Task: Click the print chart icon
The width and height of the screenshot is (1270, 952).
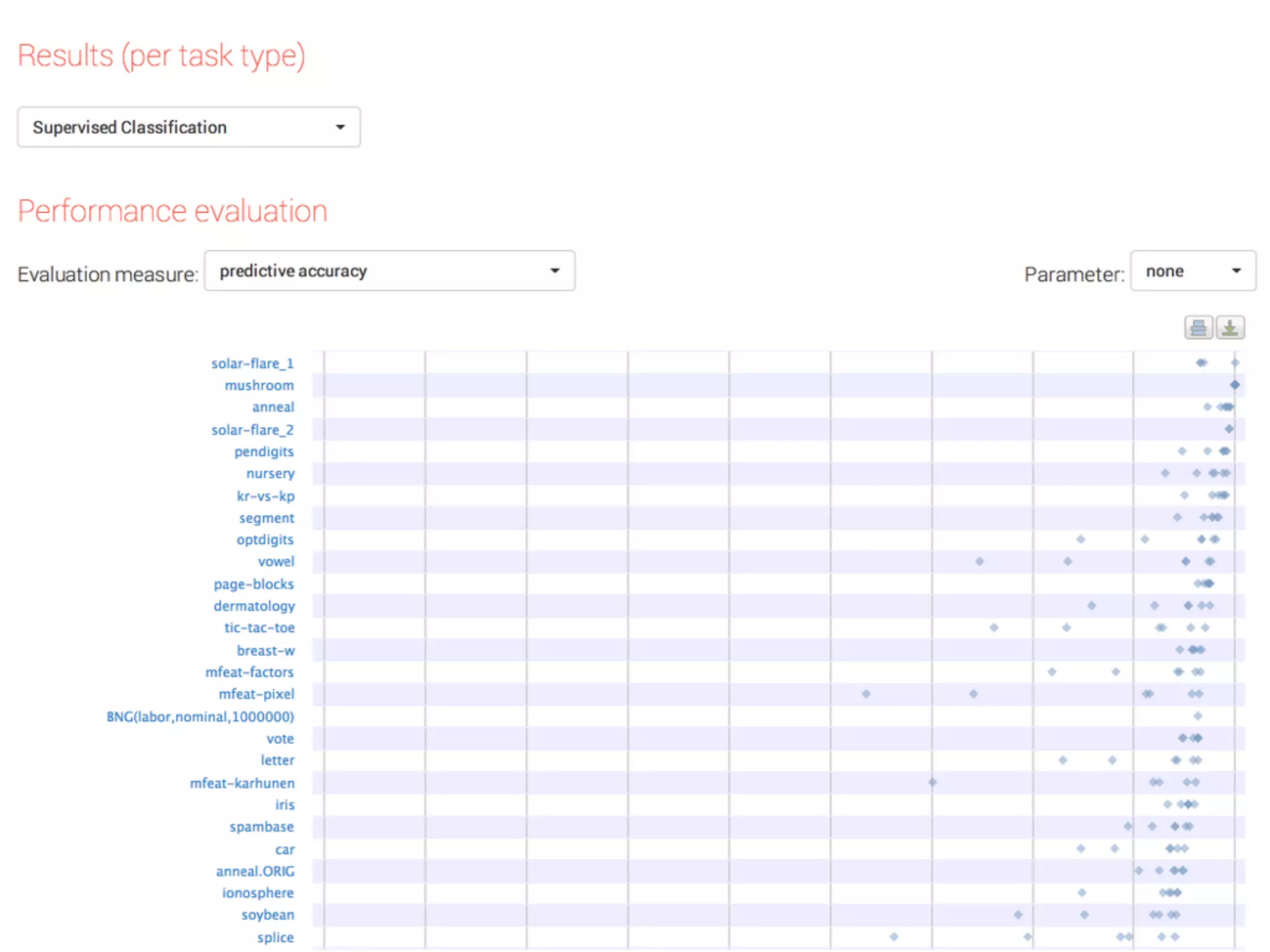Action: tap(1198, 327)
